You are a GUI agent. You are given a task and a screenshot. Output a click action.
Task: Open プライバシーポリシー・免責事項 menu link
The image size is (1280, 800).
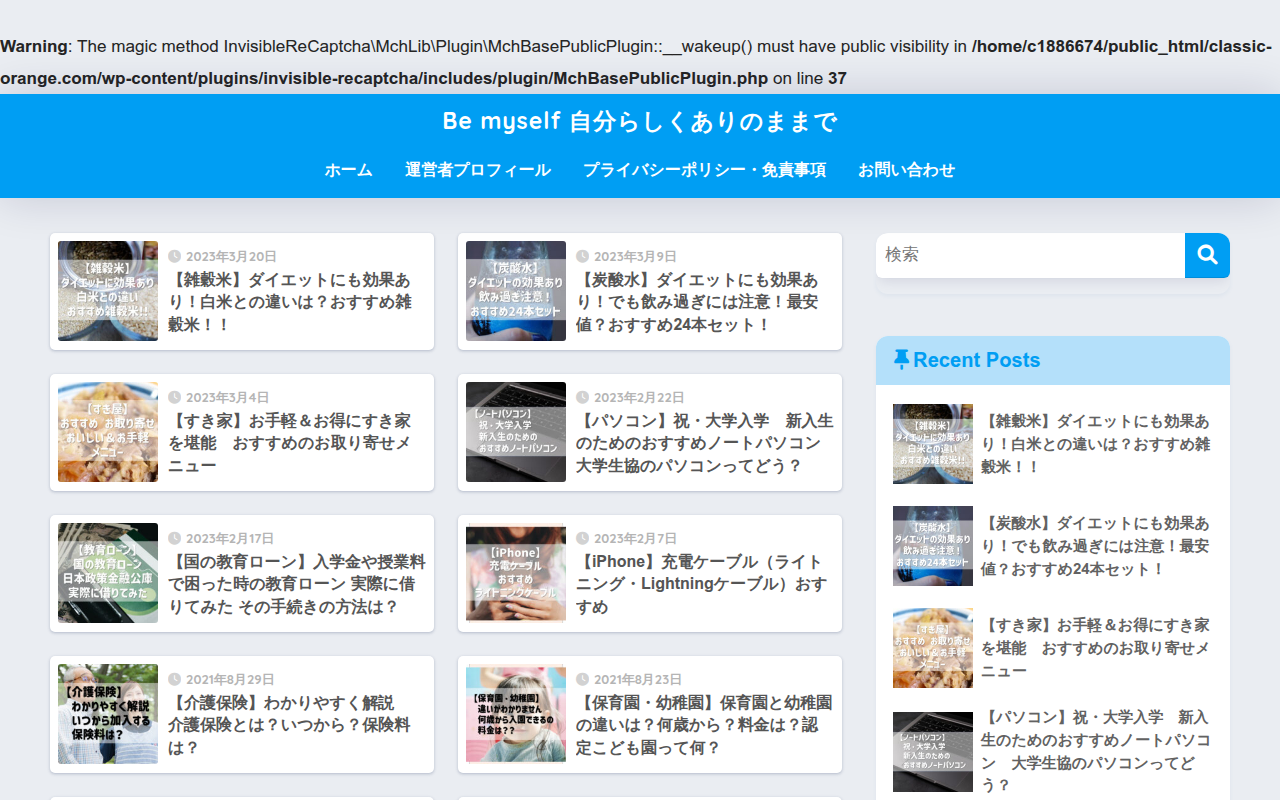[705, 170]
